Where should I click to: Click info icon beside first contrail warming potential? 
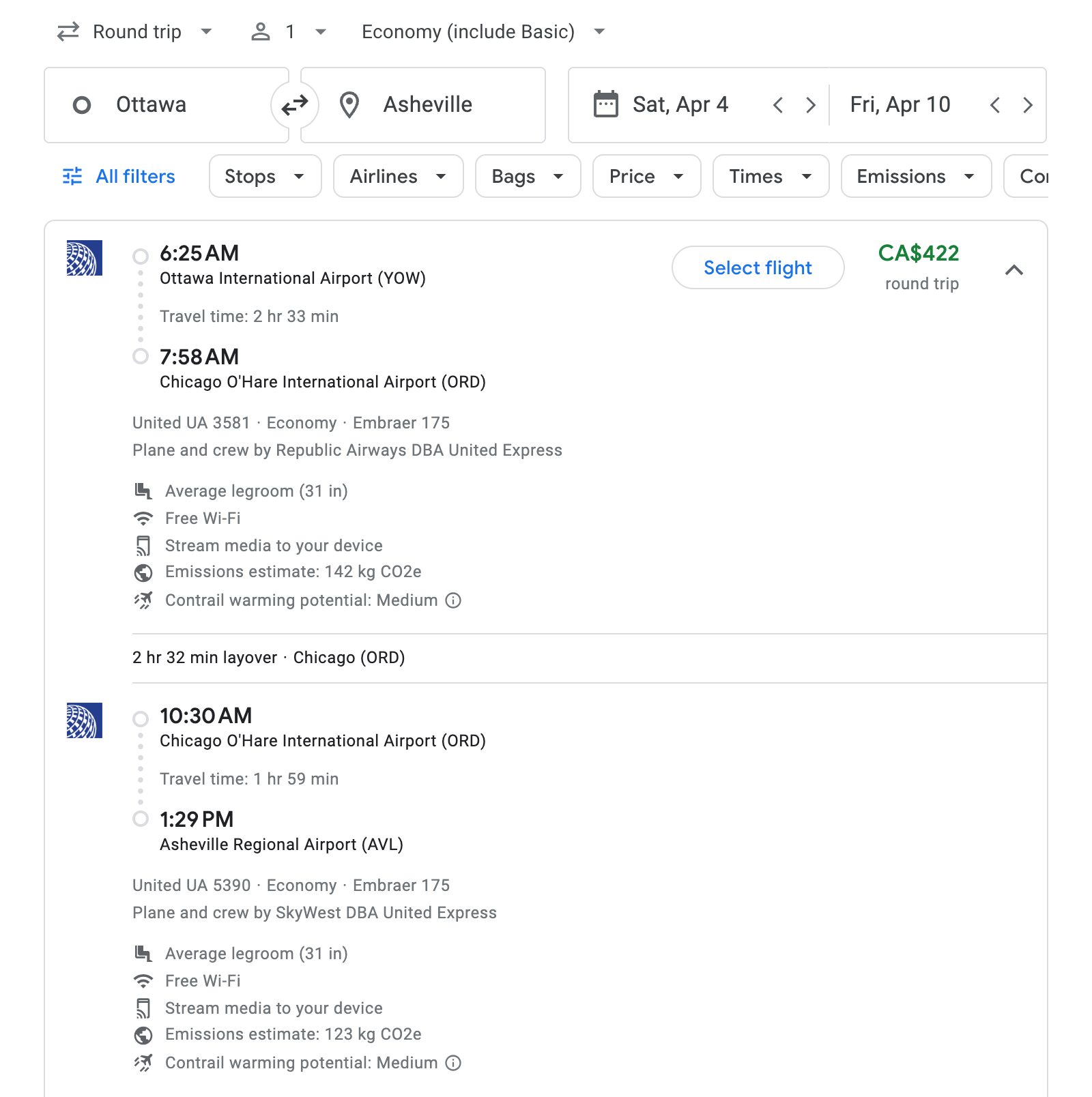(x=453, y=600)
